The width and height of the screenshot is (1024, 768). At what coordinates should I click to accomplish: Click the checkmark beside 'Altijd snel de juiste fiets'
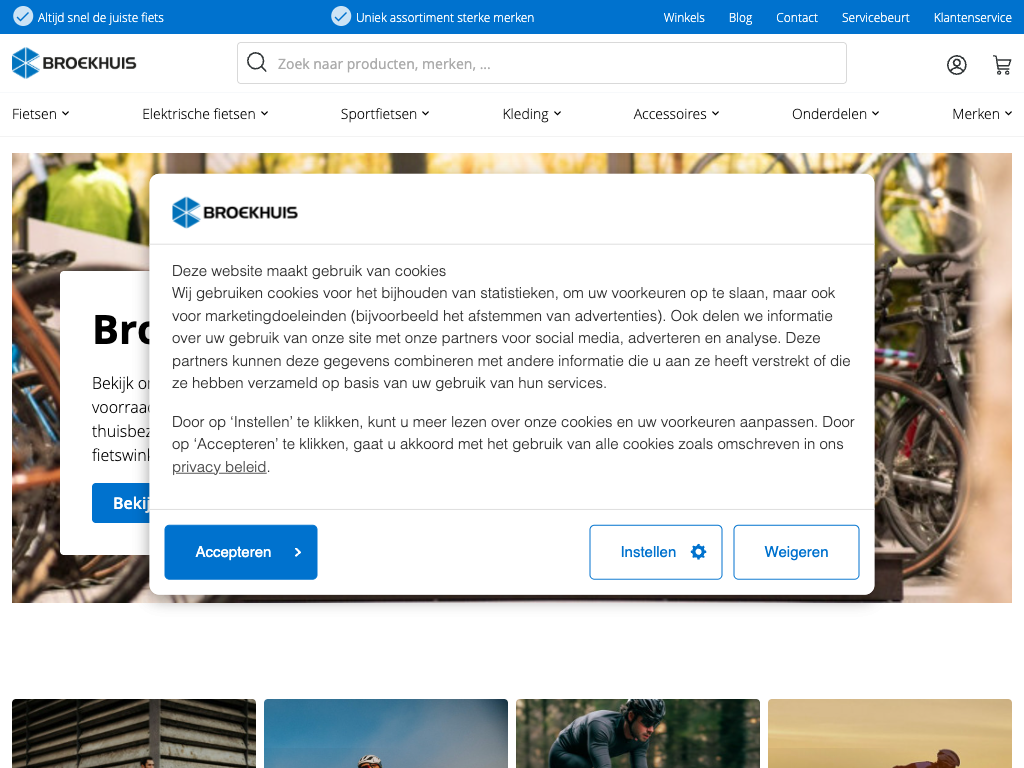pyautogui.click(x=22, y=17)
